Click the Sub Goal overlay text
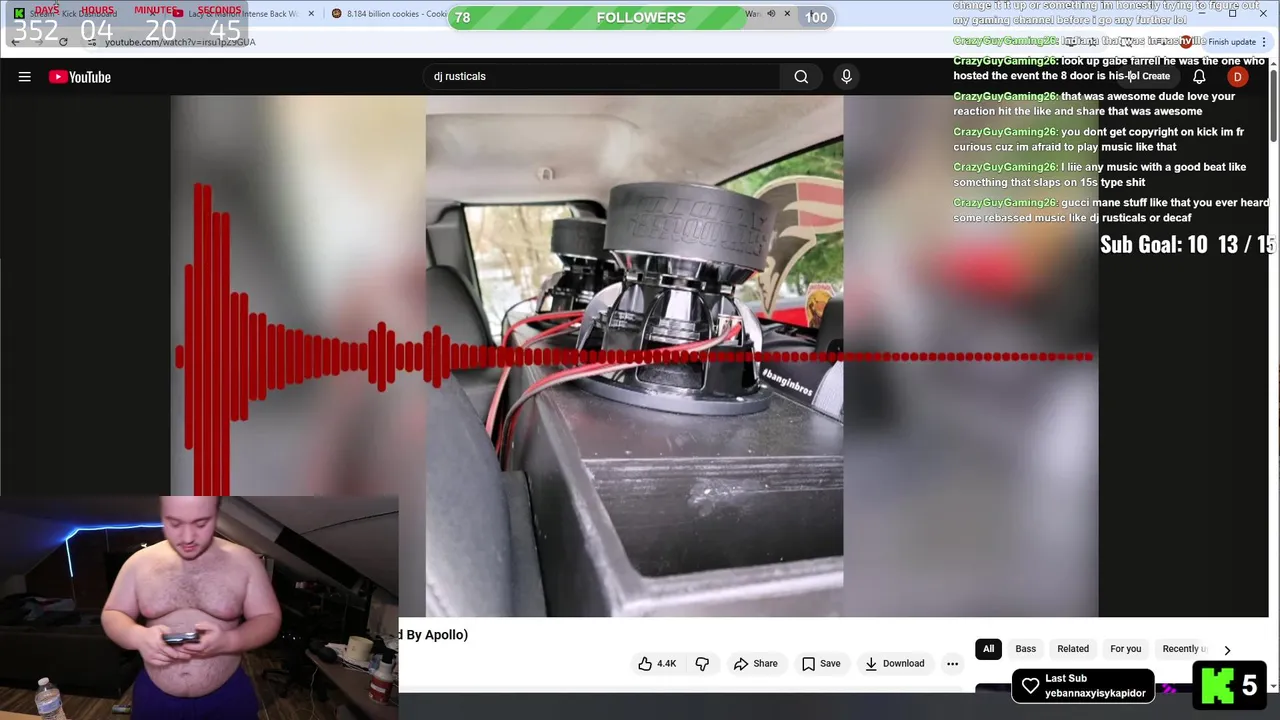The image size is (1280, 720). pos(1188,244)
